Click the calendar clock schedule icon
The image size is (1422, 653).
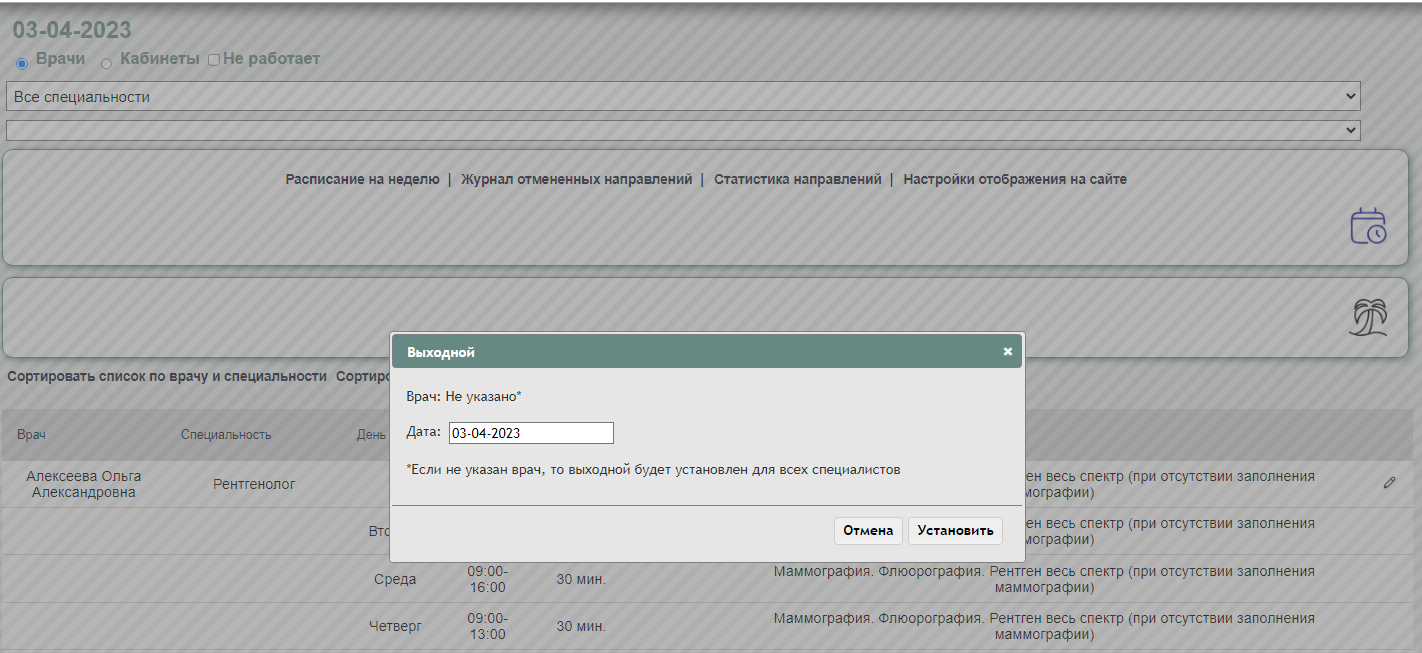[1368, 226]
